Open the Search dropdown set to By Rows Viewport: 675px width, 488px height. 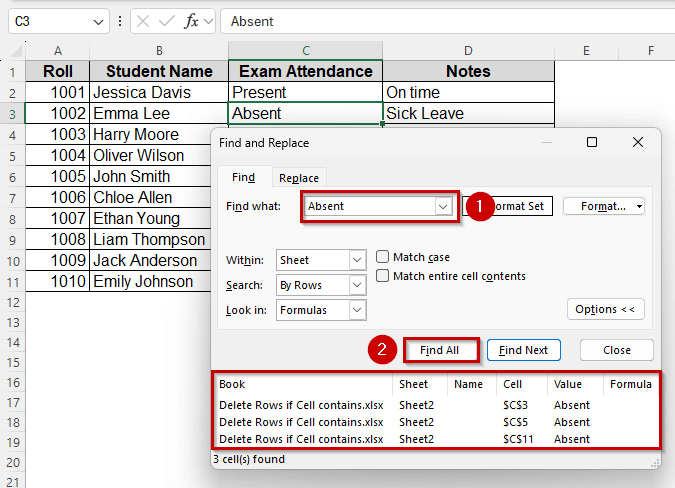pos(357,285)
